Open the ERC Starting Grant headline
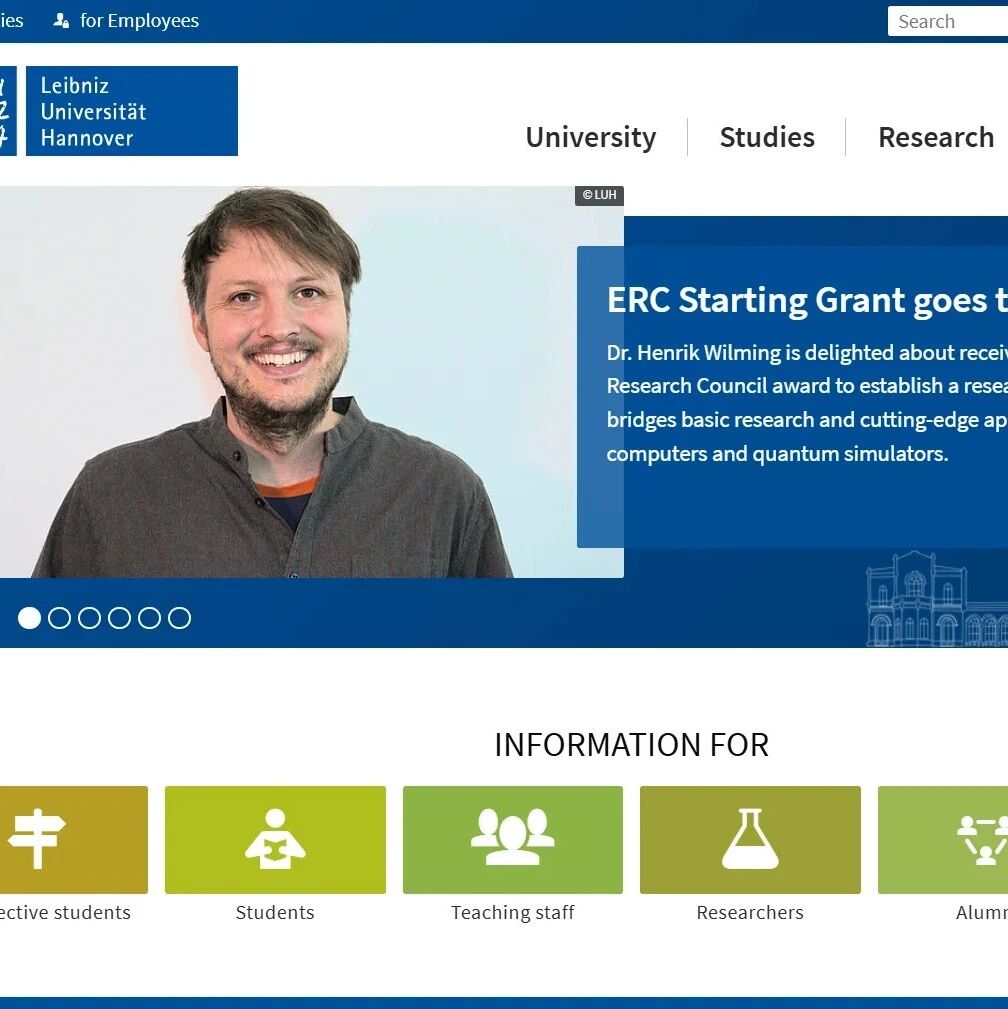Screen dimensions: 1008x1009 807,301
